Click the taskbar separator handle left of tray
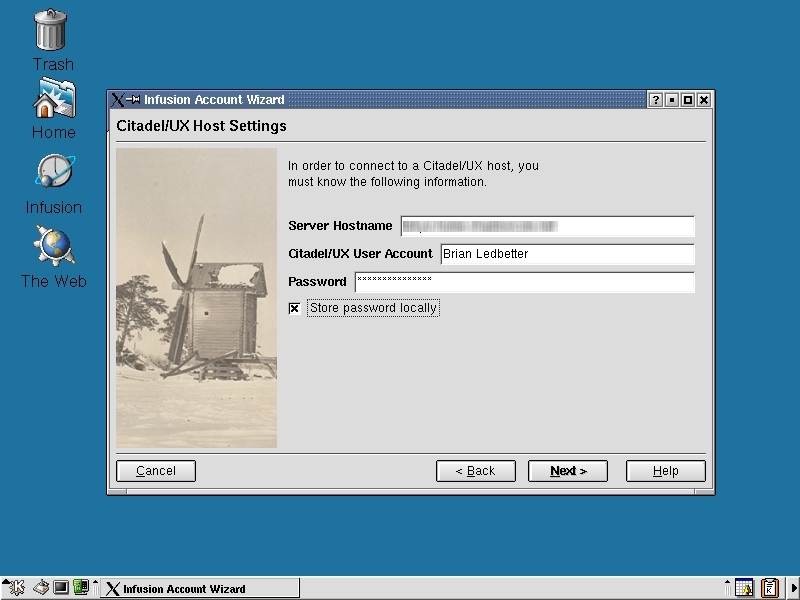Viewport: 800px width, 600px height. [x=728, y=588]
